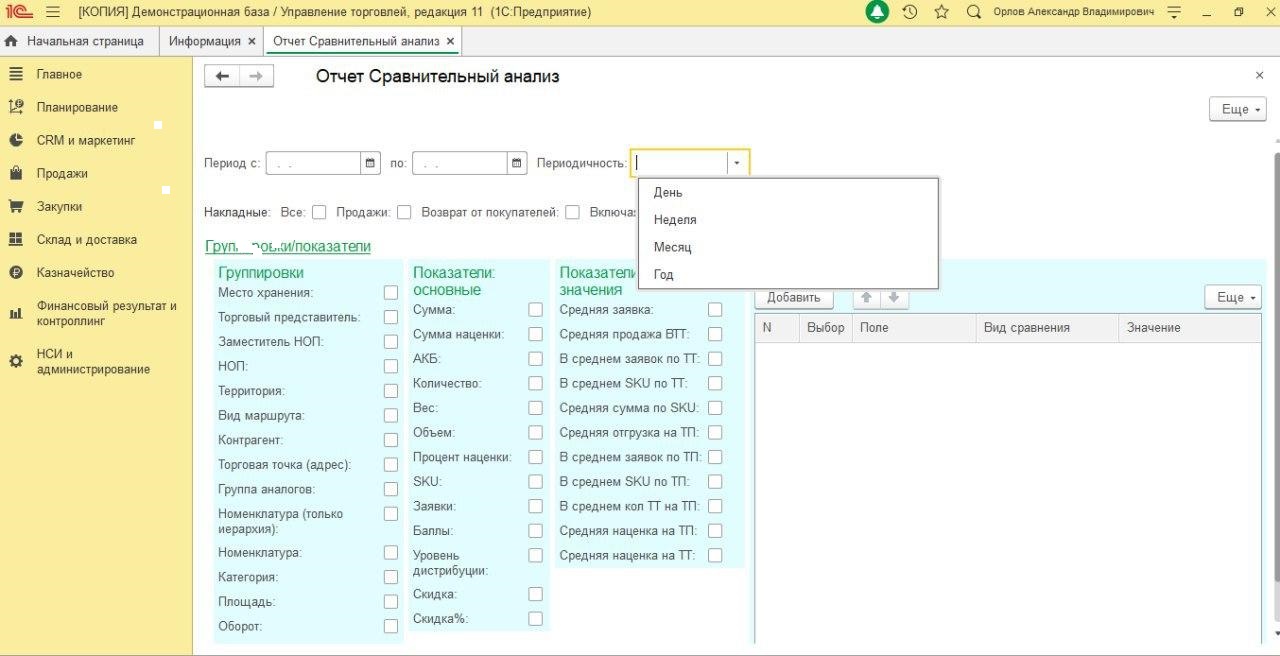Click the Добавить button
Screen dimensions: 1280x656
(794, 297)
